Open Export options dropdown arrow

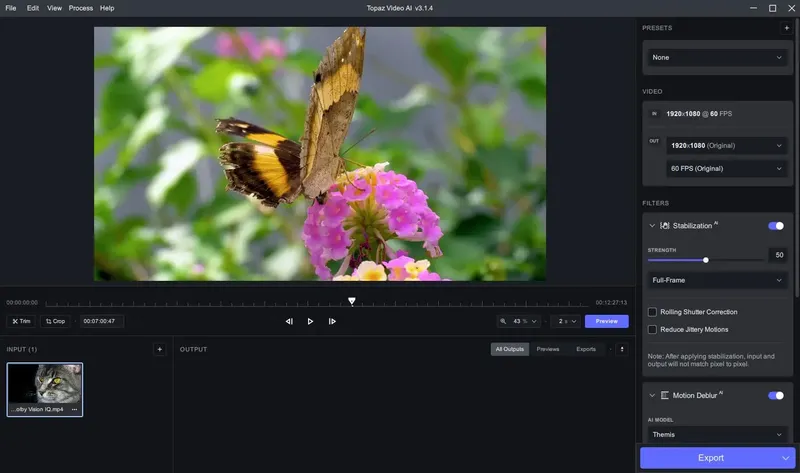786,458
